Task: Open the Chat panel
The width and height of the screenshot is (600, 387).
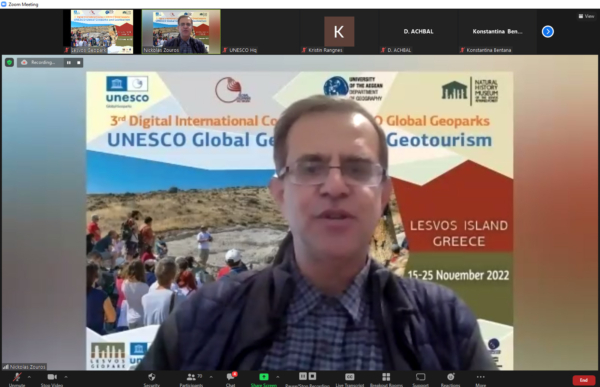Action: (x=231, y=379)
